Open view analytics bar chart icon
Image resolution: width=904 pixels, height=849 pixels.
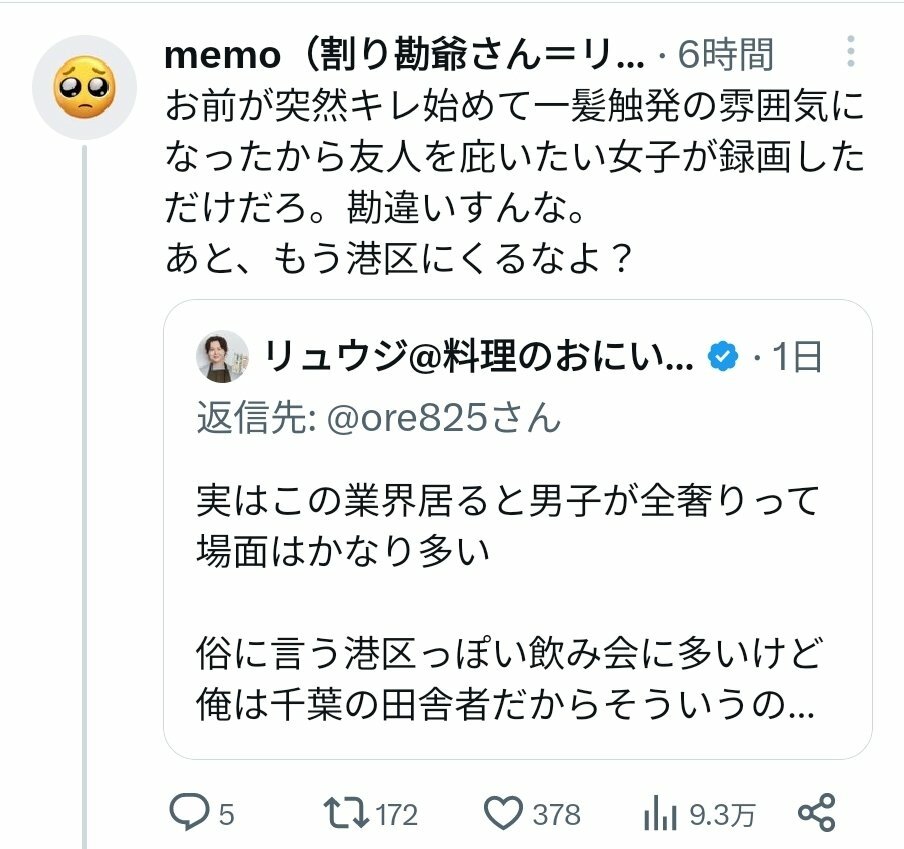(x=662, y=813)
